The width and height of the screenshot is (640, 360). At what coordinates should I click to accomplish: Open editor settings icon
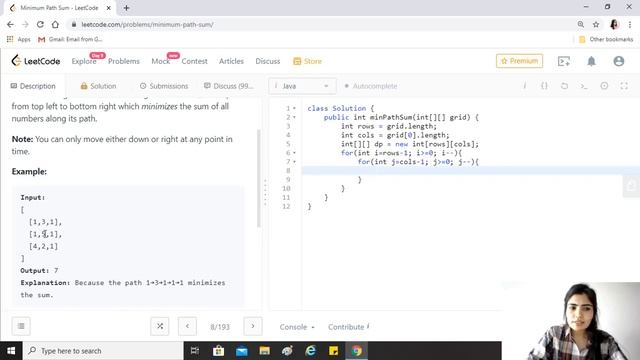(604, 86)
